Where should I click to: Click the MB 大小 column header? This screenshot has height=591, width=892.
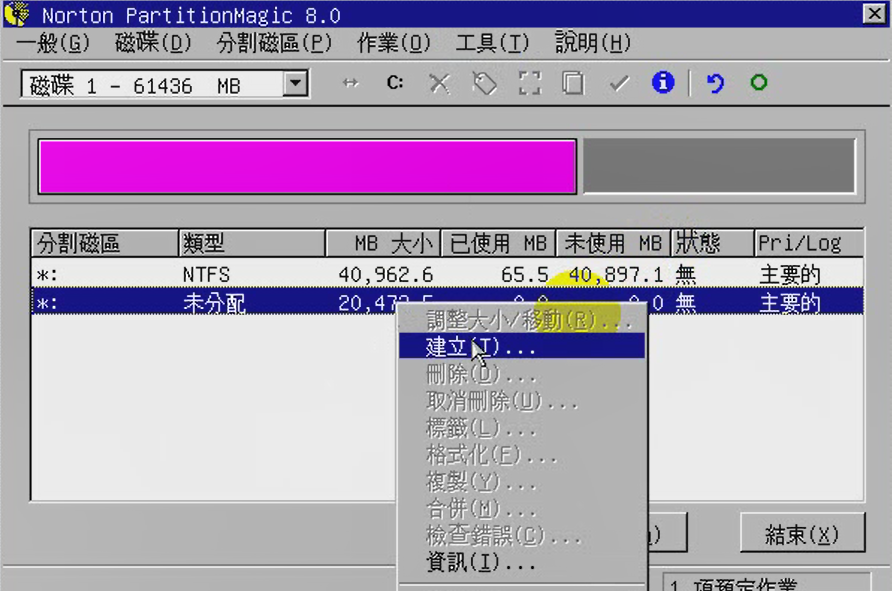click(383, 243)
